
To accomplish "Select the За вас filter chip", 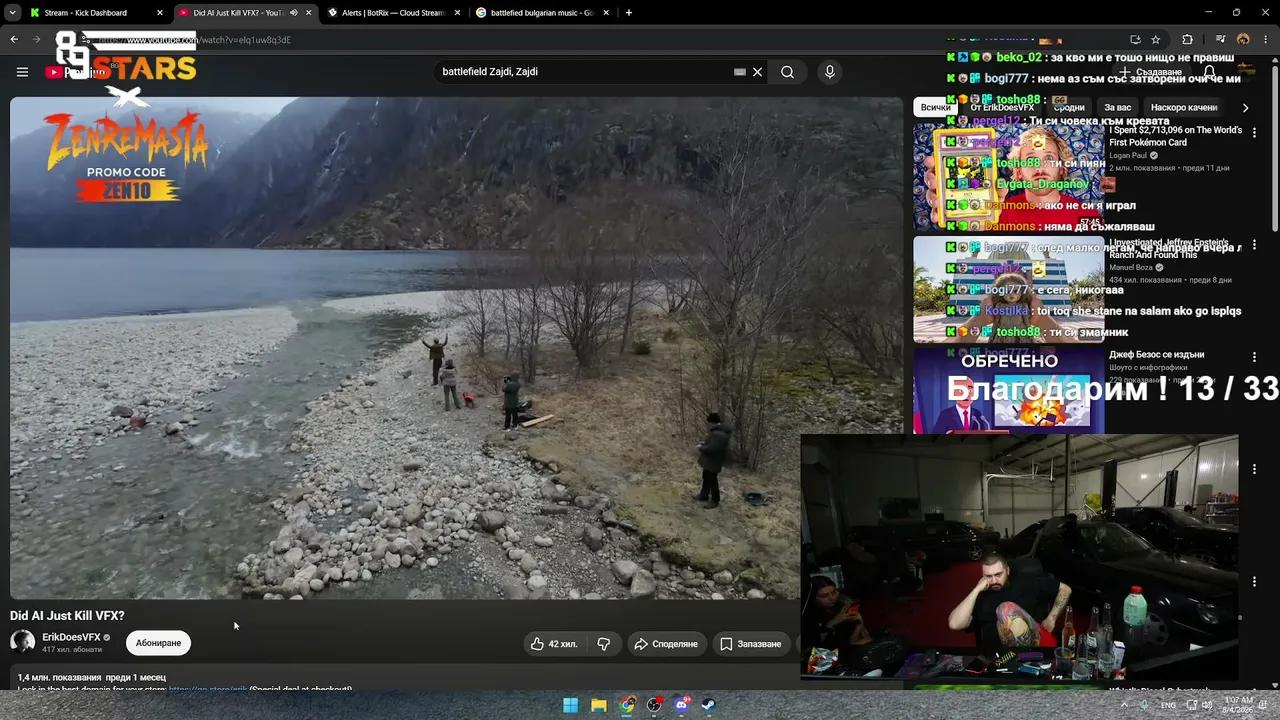I will 1117,107.
